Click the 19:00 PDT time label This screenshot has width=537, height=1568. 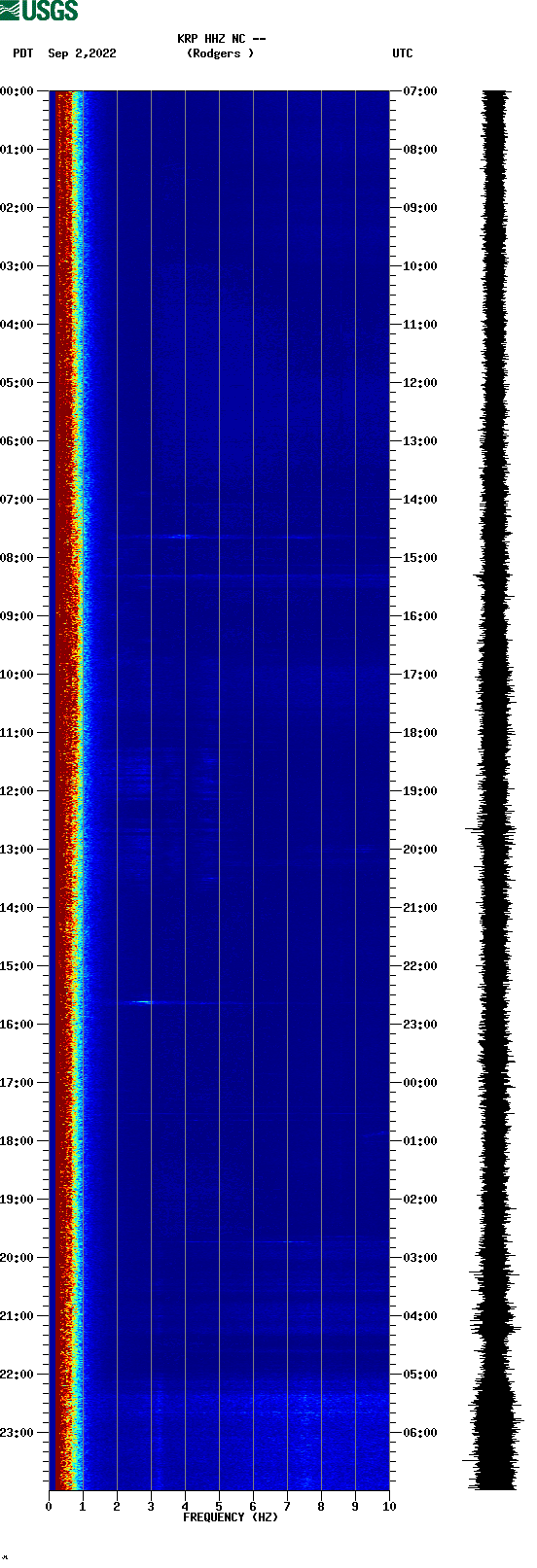pyautogui.click(x=18, y=1200)
